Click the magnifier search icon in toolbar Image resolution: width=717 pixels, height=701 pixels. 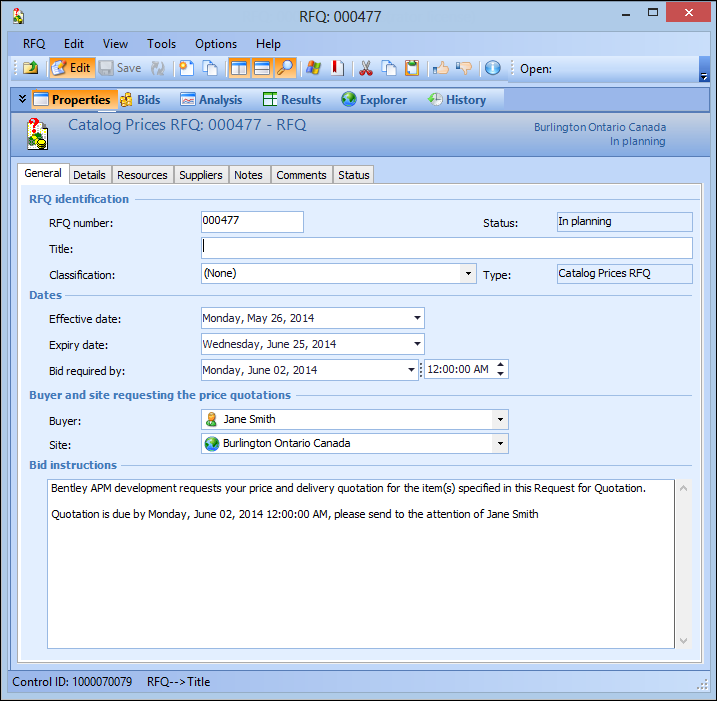click(286, 68)
